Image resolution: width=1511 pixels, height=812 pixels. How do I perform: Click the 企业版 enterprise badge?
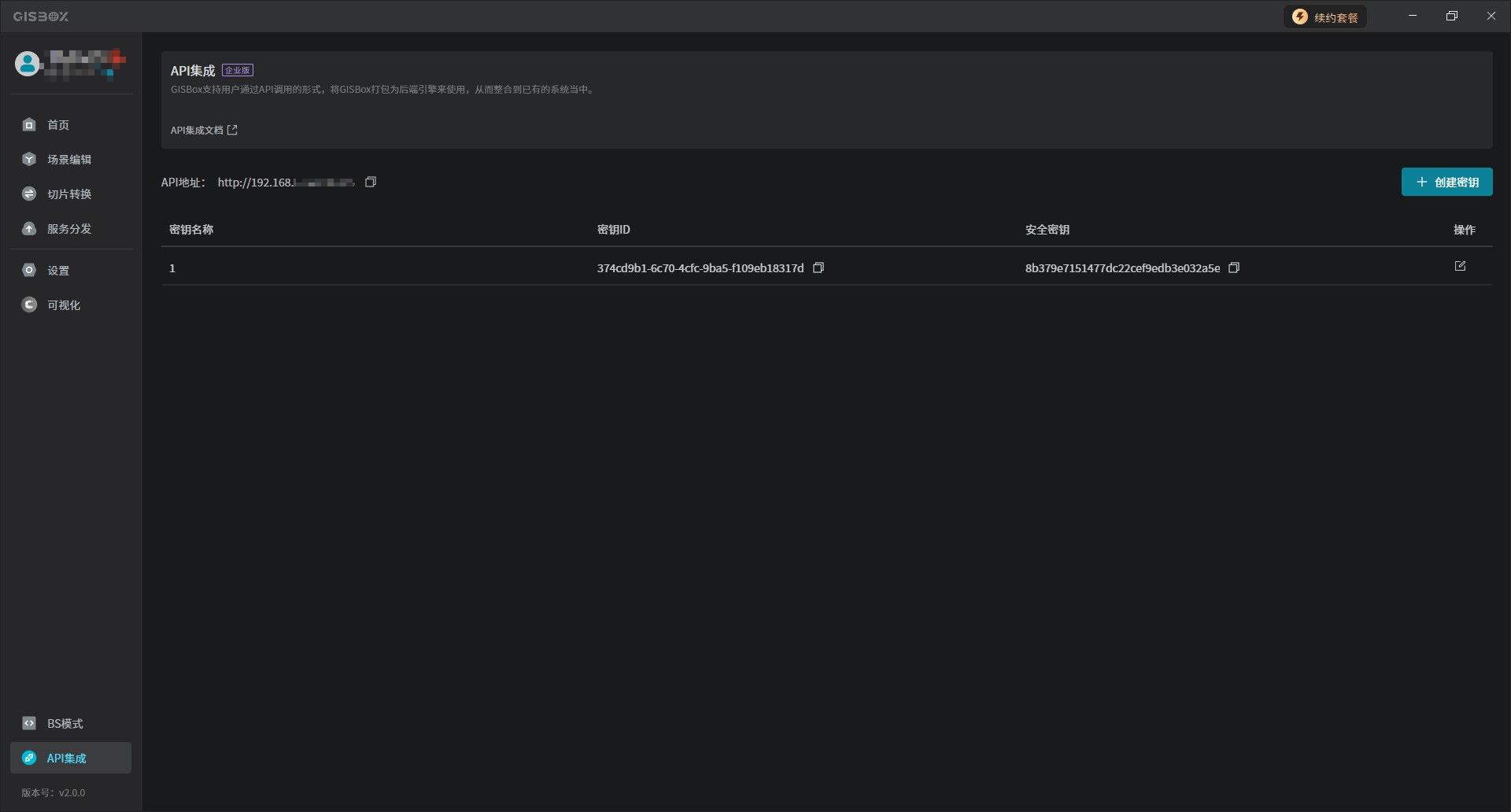[x=238, y=71]
